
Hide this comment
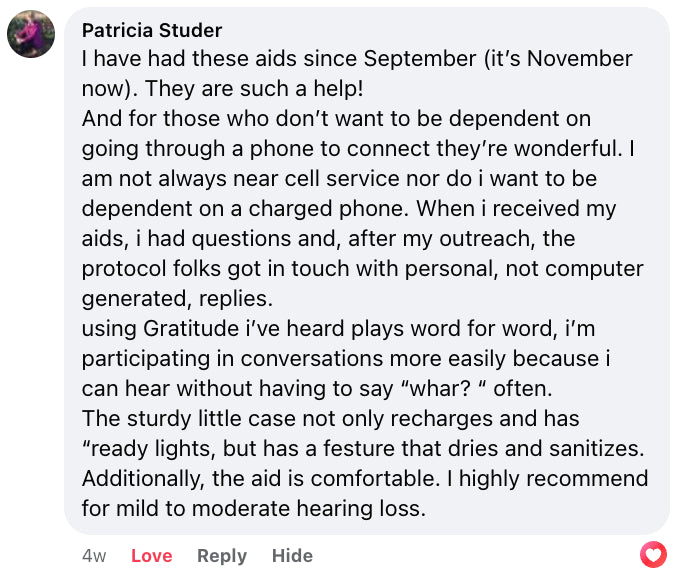292,556
